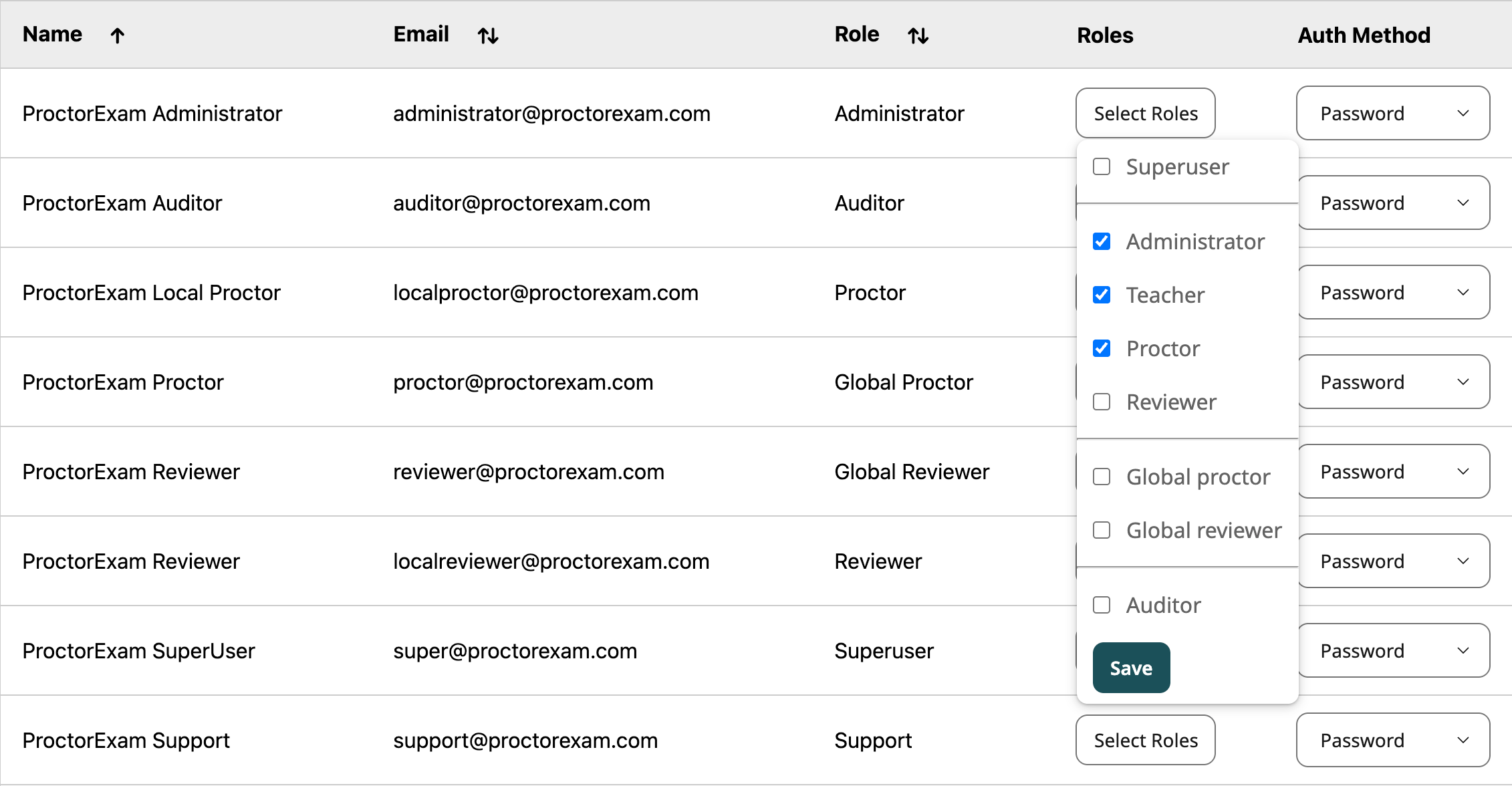Expand Auth Method dropdown for administrator@proctorexam.com

(1393, 113)
